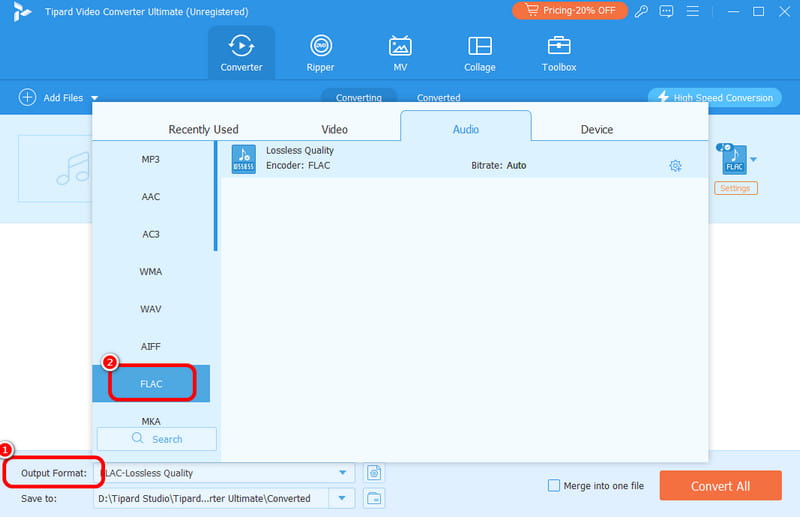
Task: Open the Collage module
Action: click(x=480, y=53)
